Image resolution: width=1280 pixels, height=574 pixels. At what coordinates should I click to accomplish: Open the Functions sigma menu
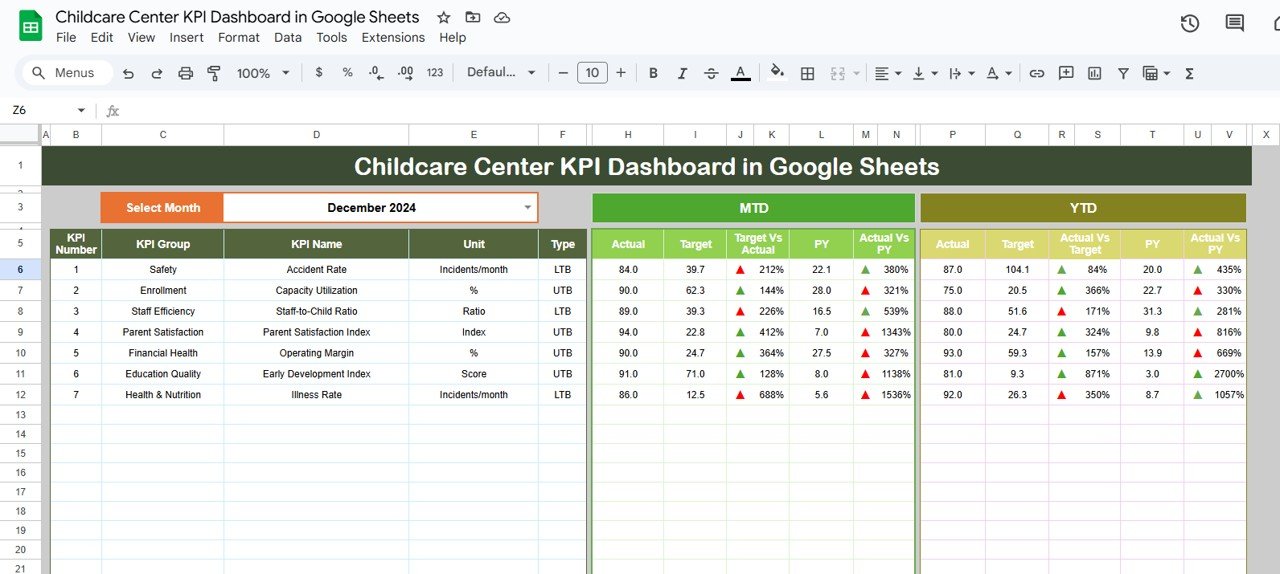click(x=1190, y=73)
